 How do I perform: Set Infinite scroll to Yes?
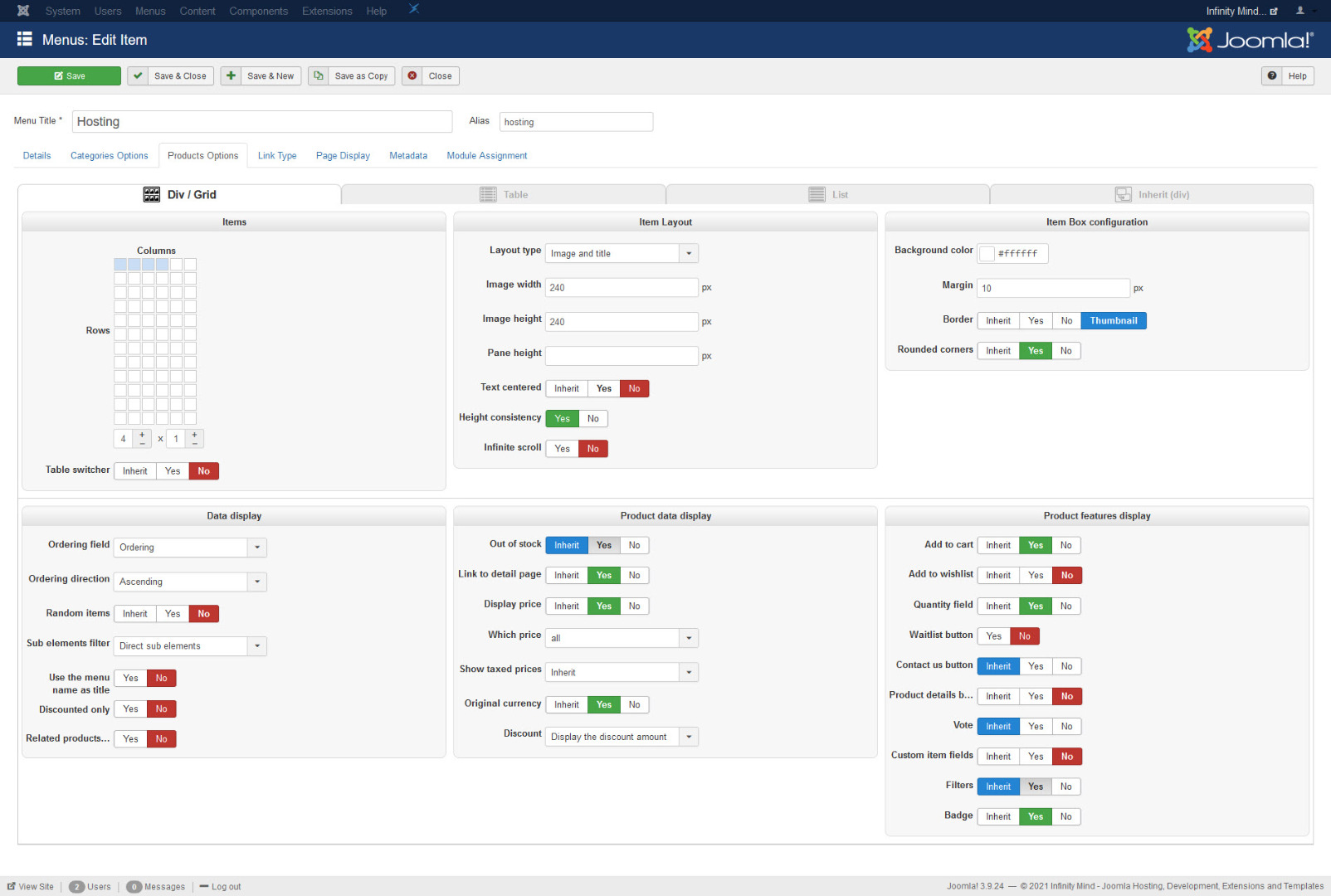point(562,449)
